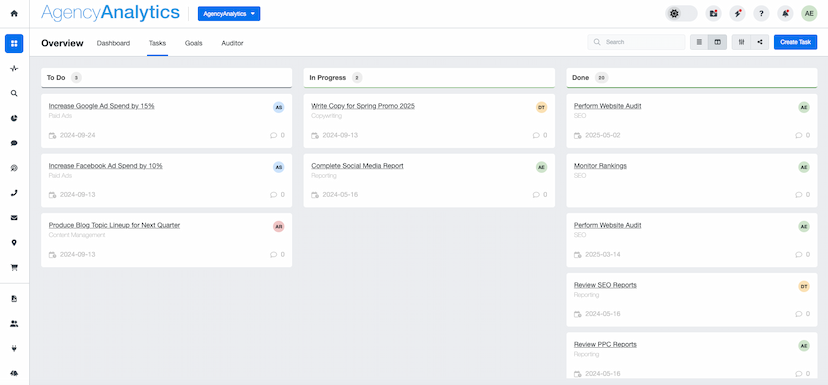828x385 pixels.
Task: Open Review SEO Reports task
Action: (605, 285)
